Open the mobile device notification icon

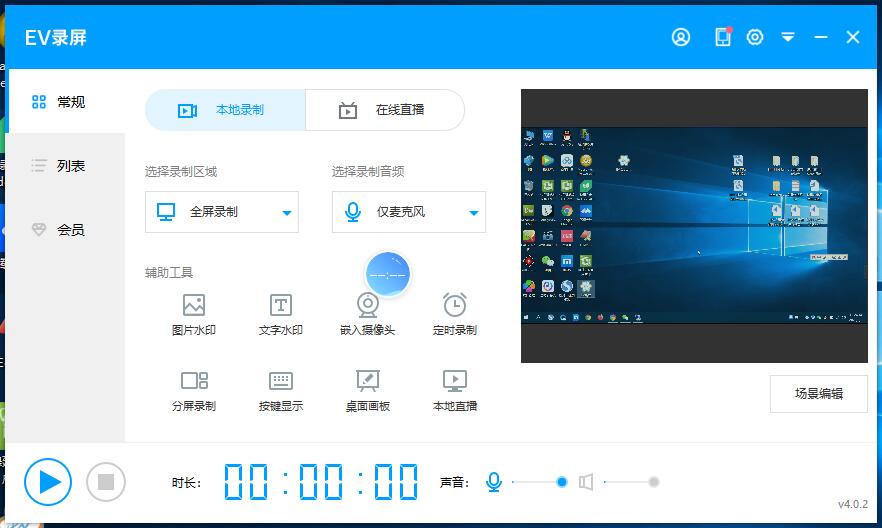(723, 37)
